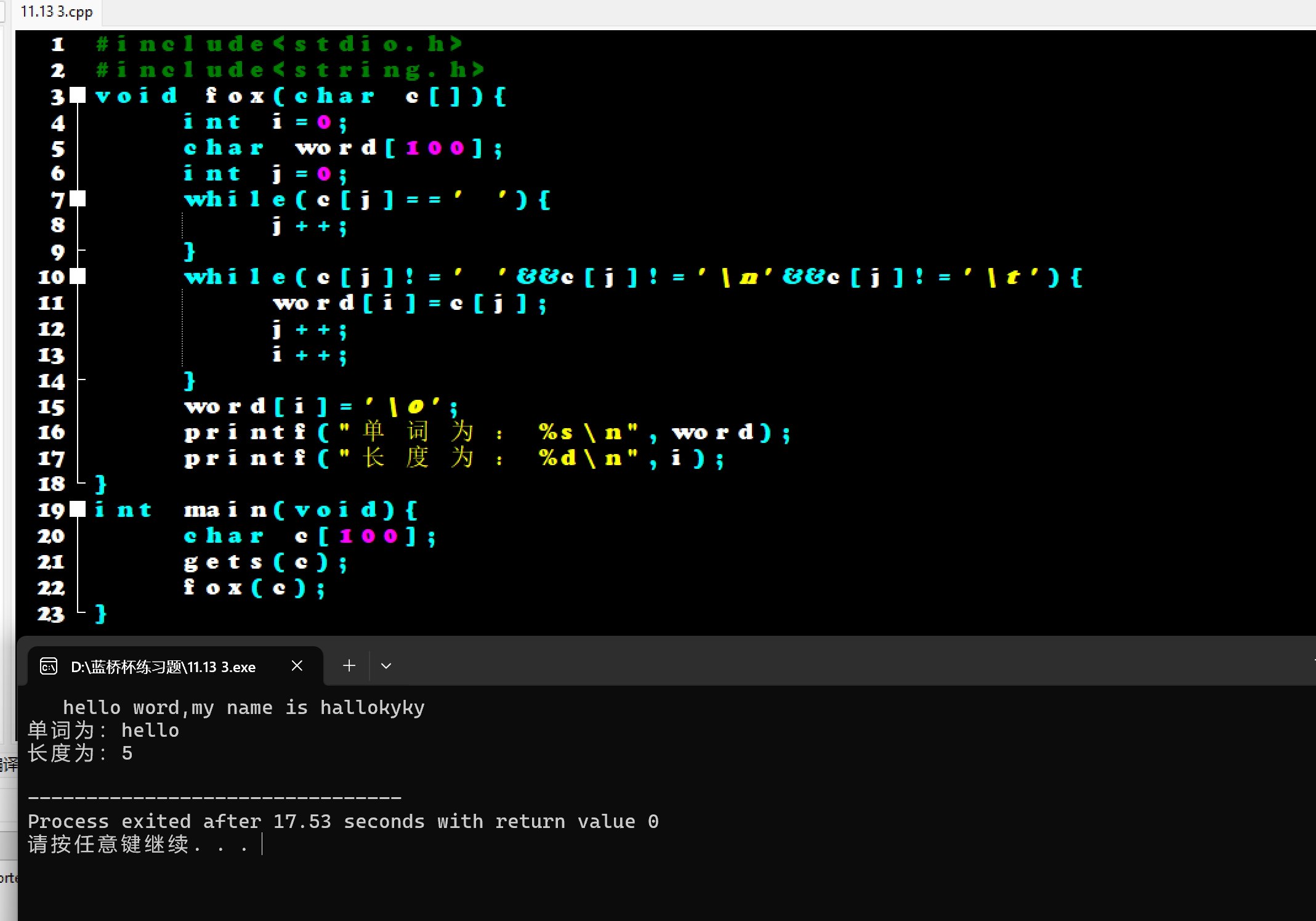Screen dimensions: 1316x921
Task: Click the 'Process exited after' output line
Action: point(343,821)
